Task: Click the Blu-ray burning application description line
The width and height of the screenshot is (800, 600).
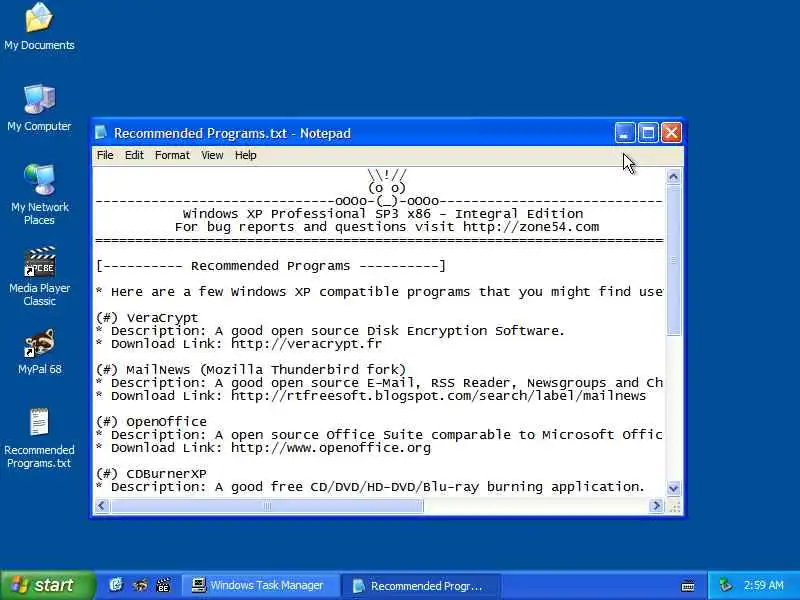Action: (x=371, y=487)
